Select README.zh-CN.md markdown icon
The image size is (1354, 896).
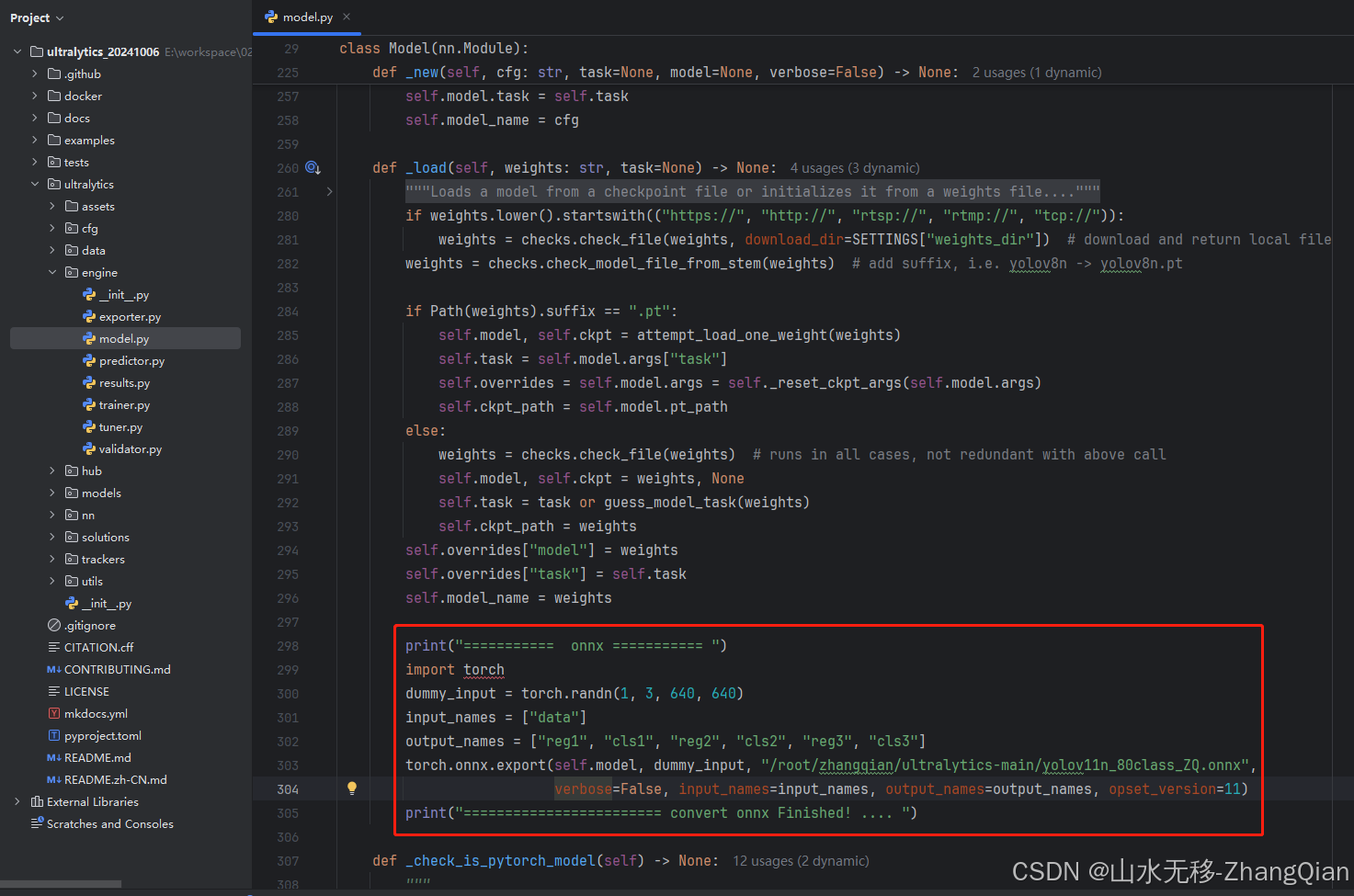[54, 779]
